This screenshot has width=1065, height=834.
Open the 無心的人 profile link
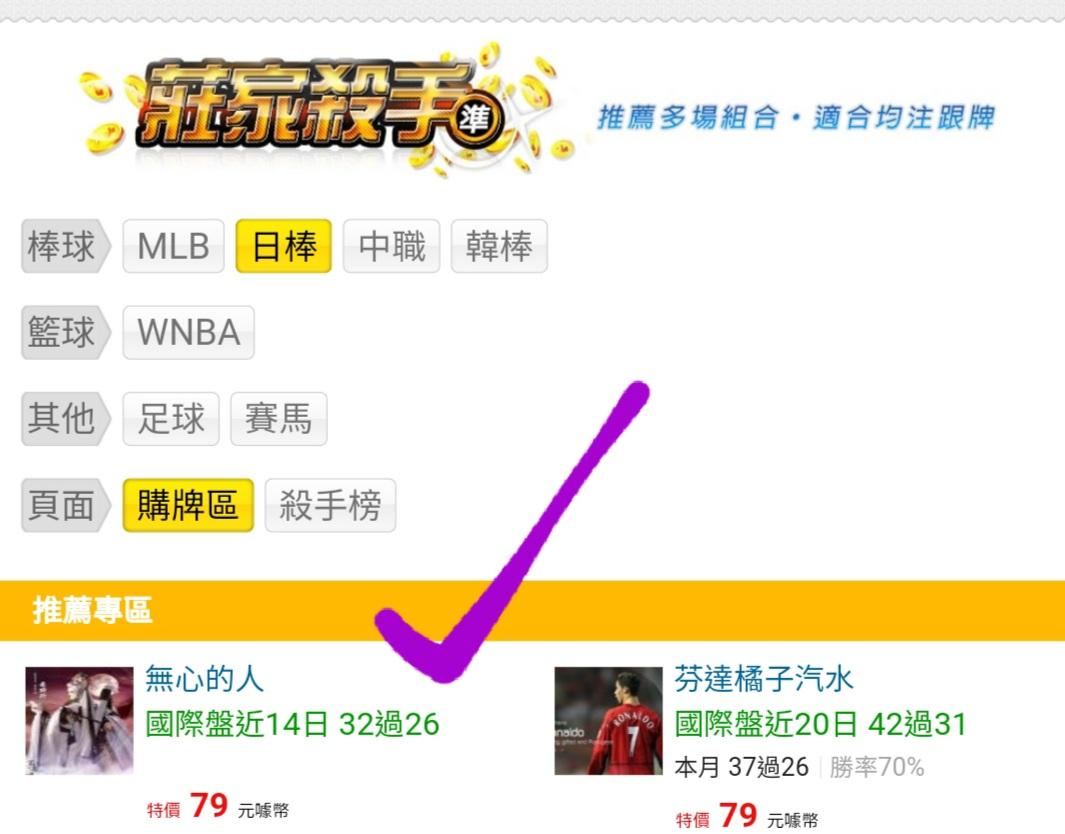tap(204, 678)
